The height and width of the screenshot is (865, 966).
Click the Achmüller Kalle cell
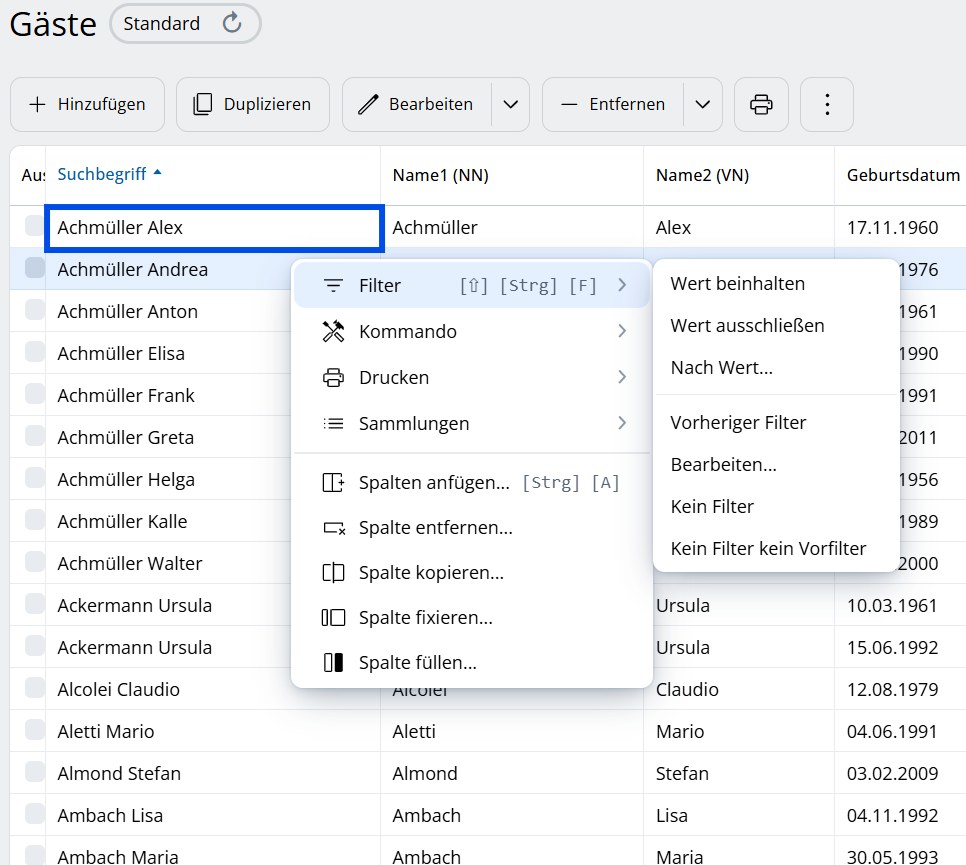[168, 522]
